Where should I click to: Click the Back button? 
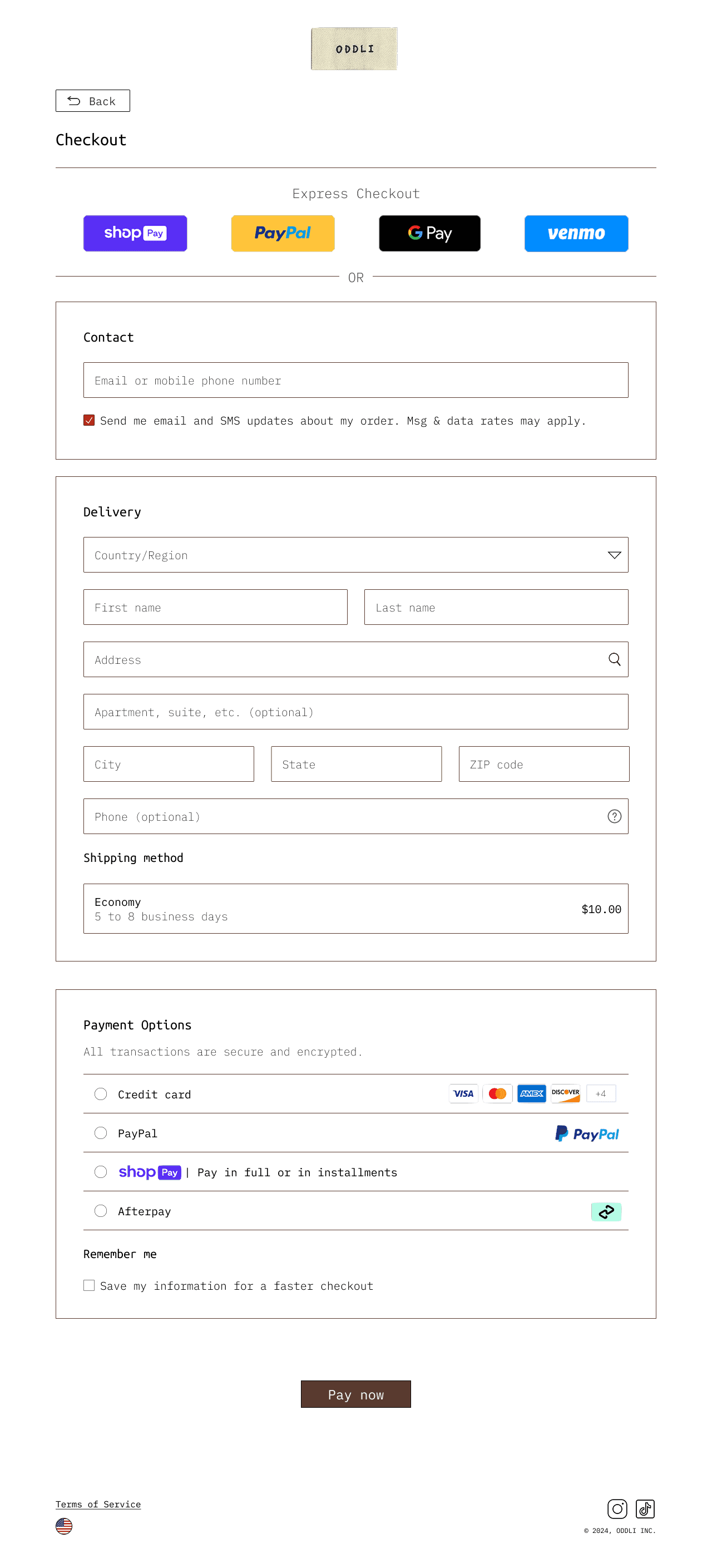point(92,101)
